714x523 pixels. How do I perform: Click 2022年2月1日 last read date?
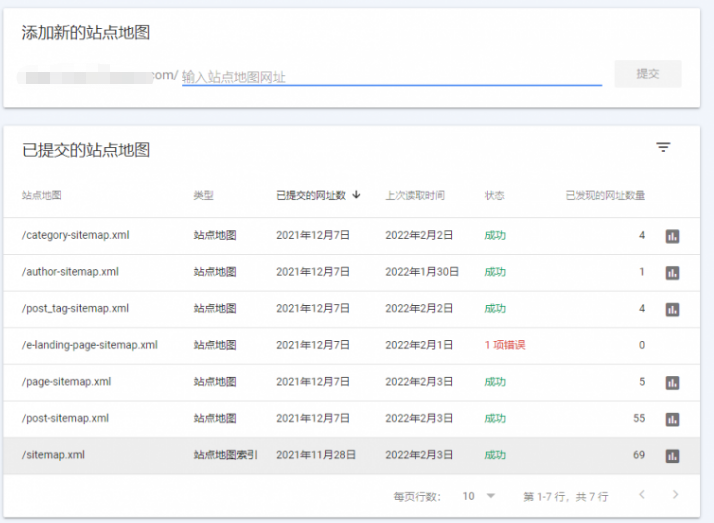coord(419,345)
